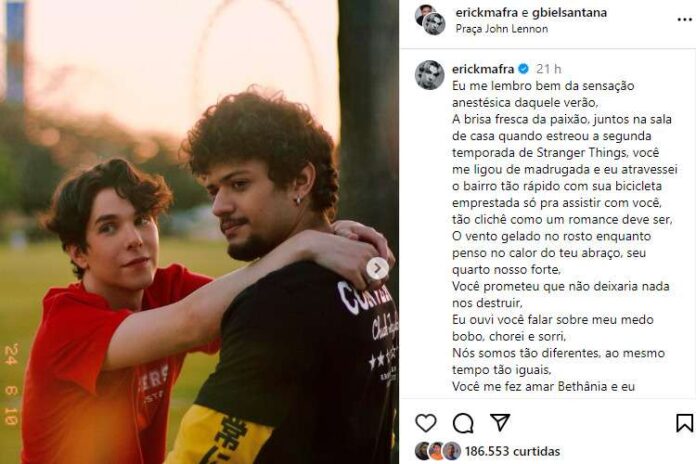Open the 21 h post timestamp
The image size is (696, 464).
pyautogui.click(x=549, y=69)
